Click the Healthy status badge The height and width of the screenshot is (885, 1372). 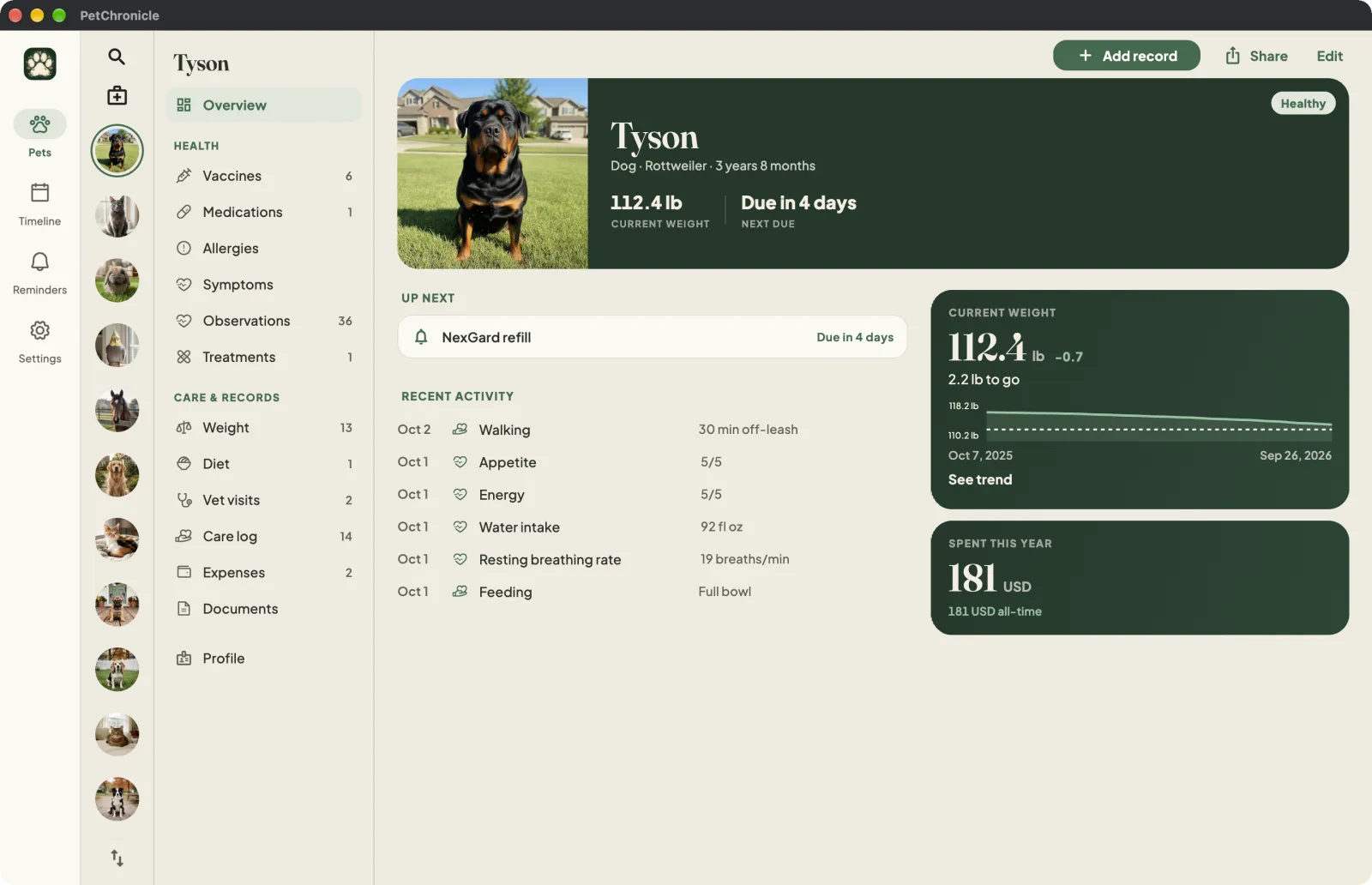click(x=1303, y=103)
